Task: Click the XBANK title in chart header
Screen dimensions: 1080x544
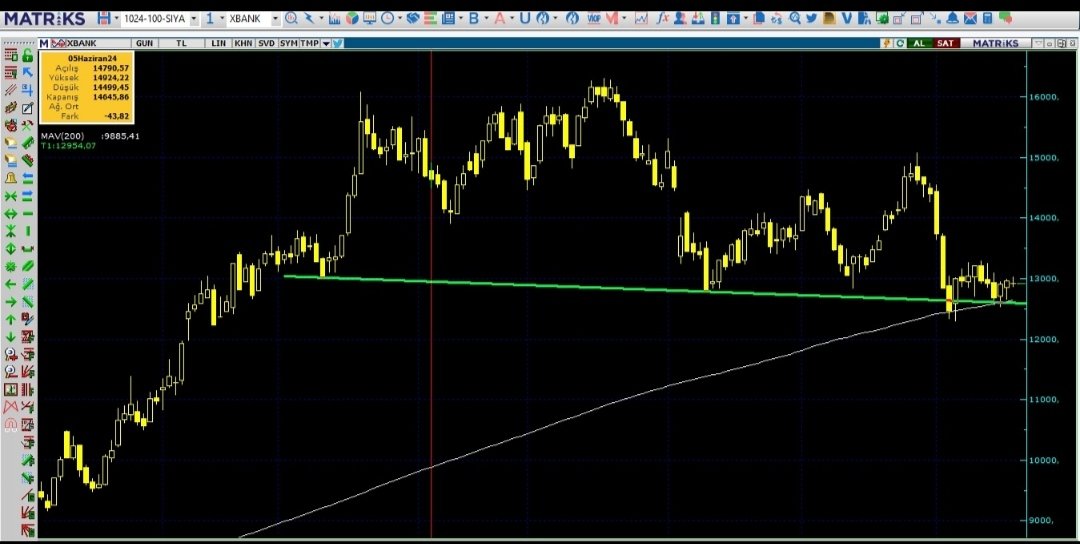Action: click(x=81, y=43)
